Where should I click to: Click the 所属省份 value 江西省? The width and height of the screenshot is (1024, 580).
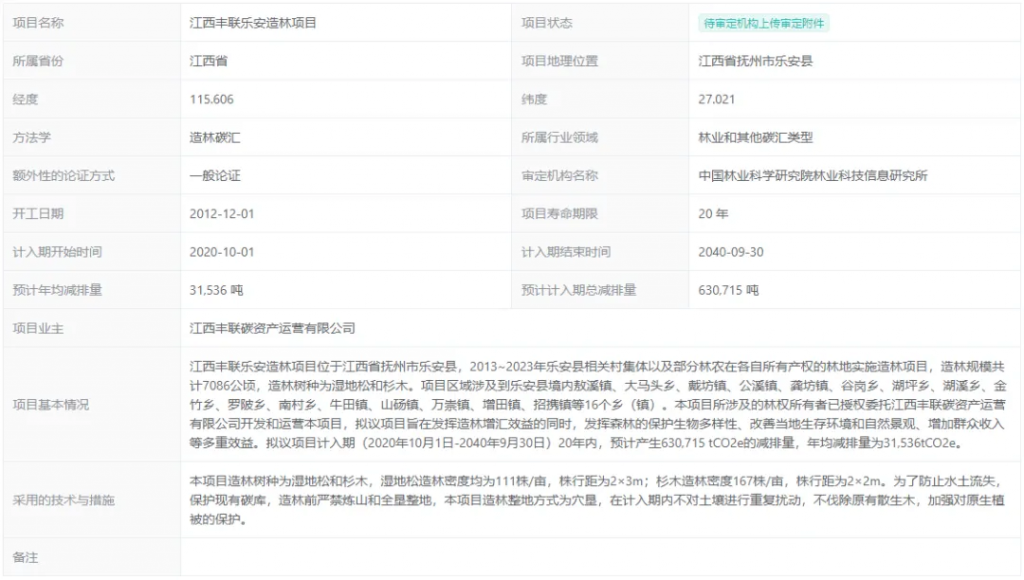(x=209, y=61)
